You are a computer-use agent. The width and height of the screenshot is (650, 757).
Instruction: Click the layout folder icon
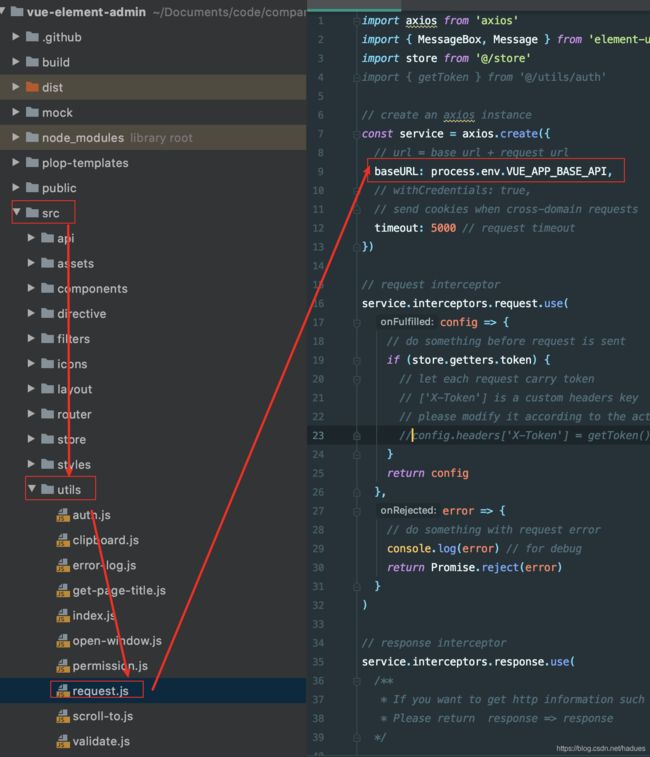(47, 389)
